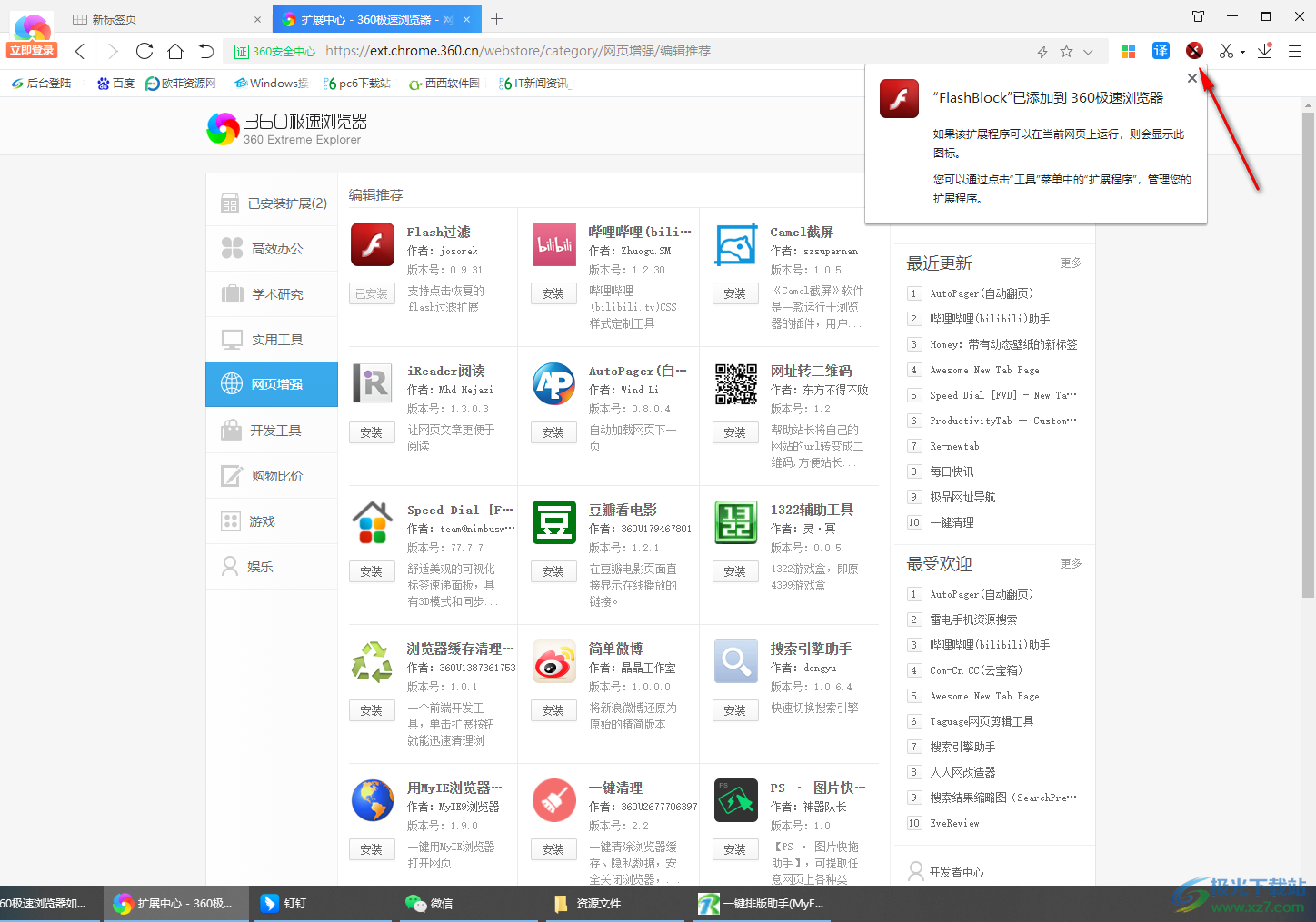Click the 网址转二维码 QR code icon
Screen dimensions: 1316x922
pyautogui.click(x=736, y=383)
